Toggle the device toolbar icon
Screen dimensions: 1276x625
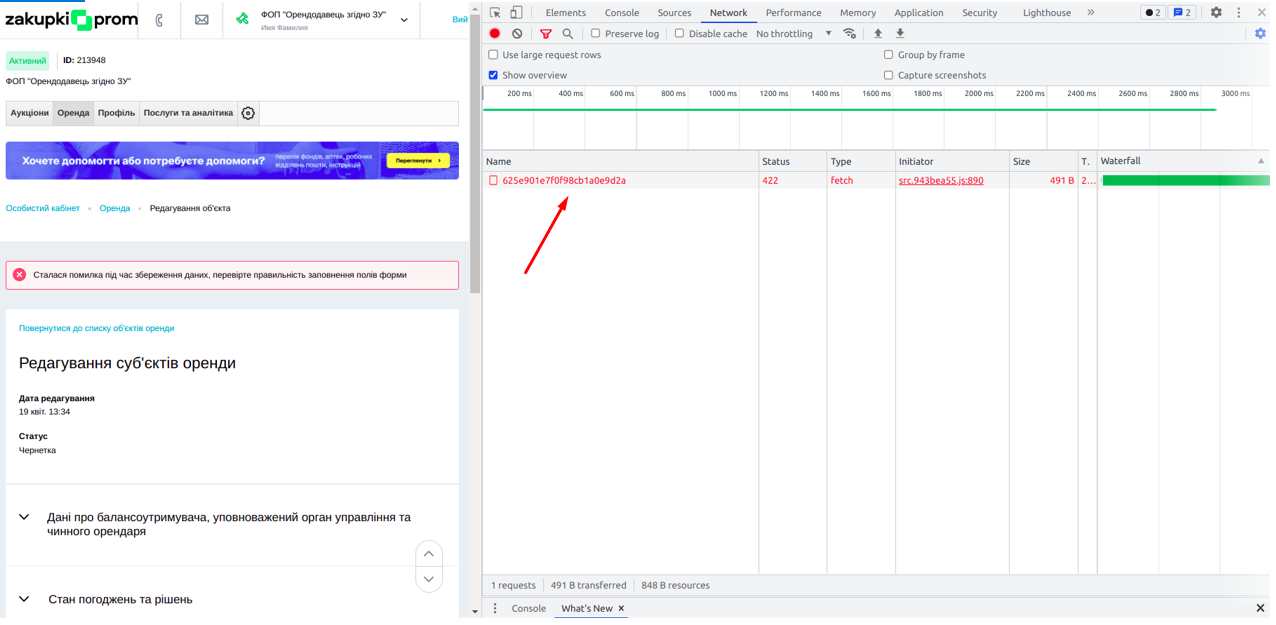coord(516,13)
